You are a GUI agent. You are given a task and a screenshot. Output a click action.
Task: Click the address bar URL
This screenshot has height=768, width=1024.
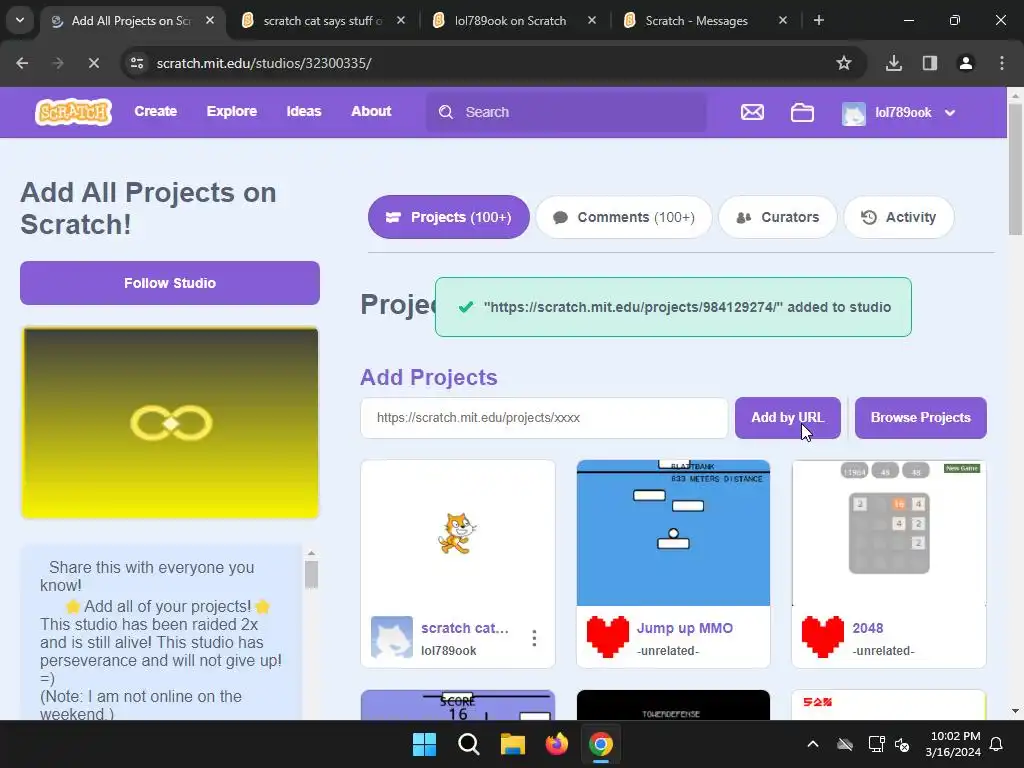[264, 63]
